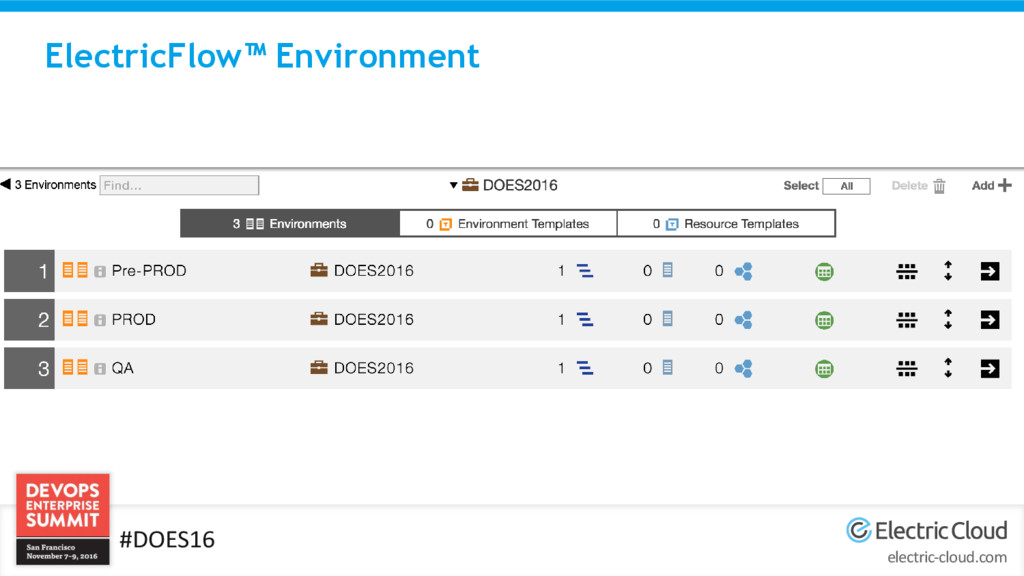Screen dimensions: 1024x576
Task: Click the info icon next to PROD
Action: tap(100, 320)
